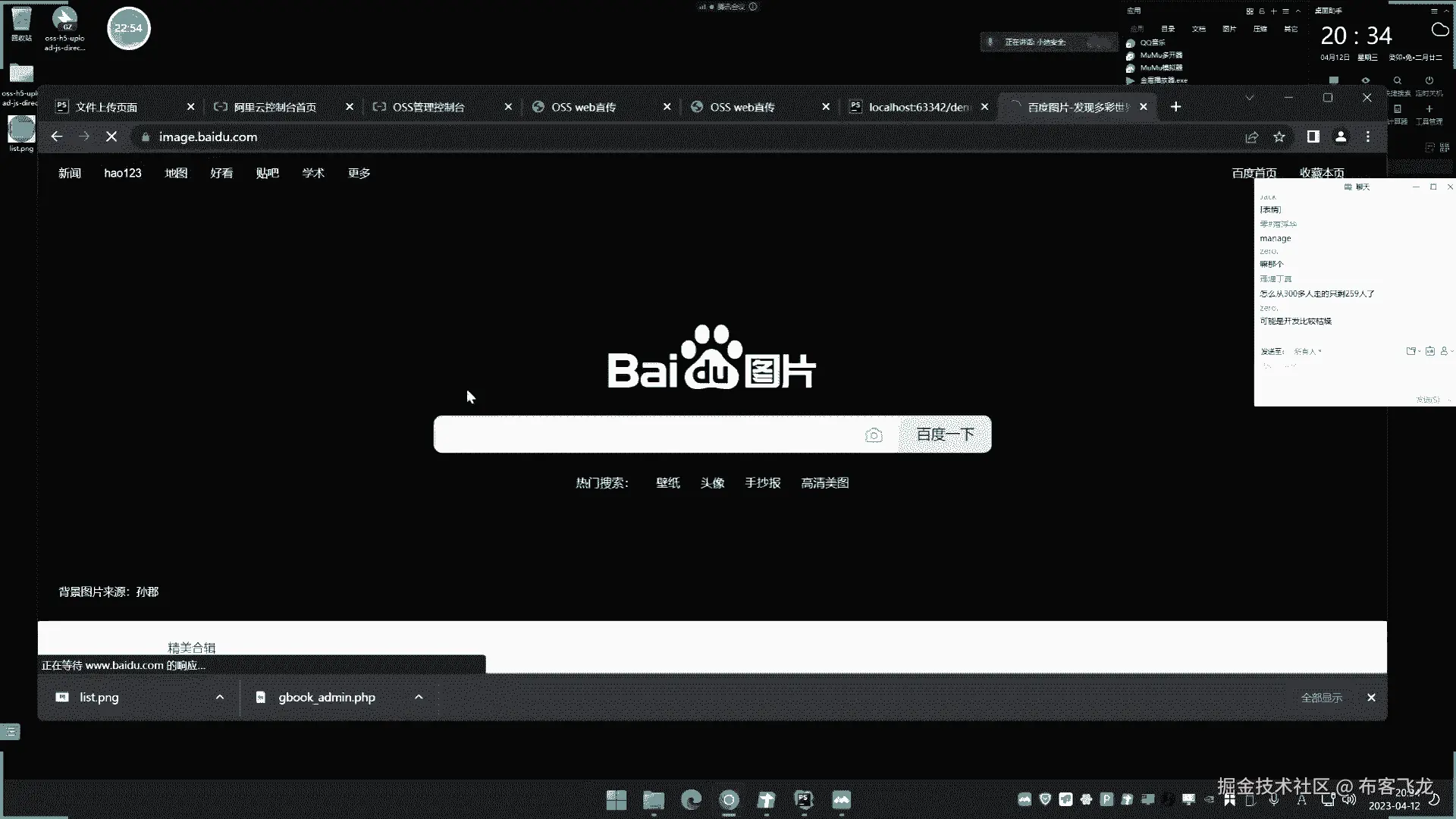Click the 百度一下 search button
The width and height of the screenshot is (1456, 819).
coord(945,435)
